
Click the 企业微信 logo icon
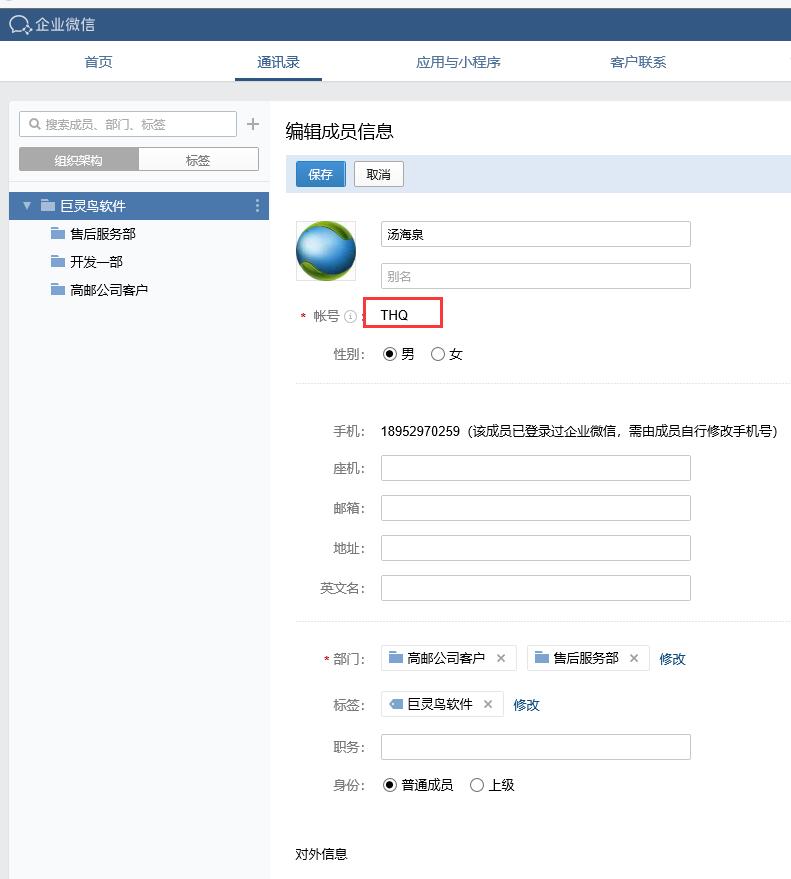click(x=20, y=25)
